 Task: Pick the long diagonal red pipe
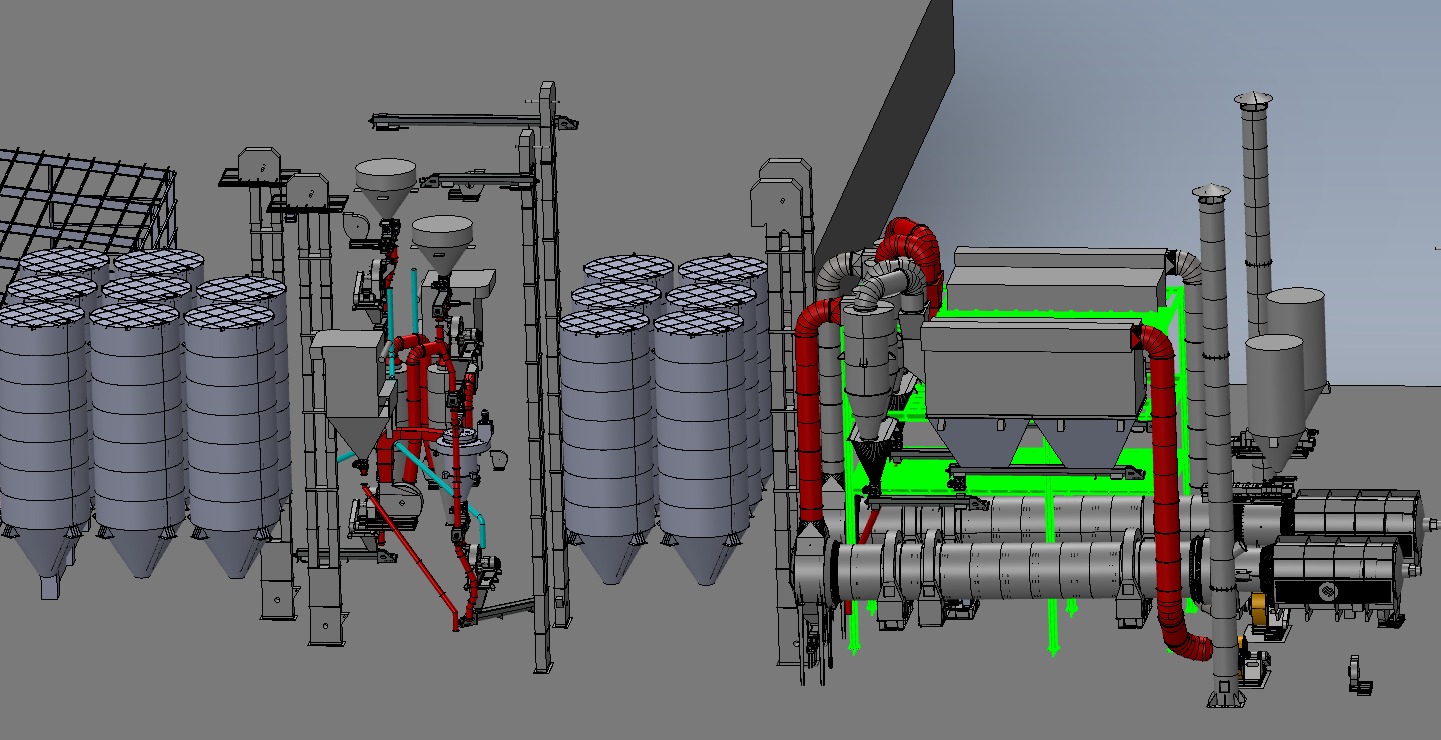(410, 556)
